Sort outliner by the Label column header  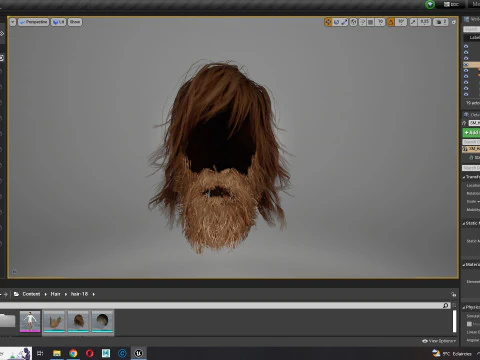(x=474, y=38)
